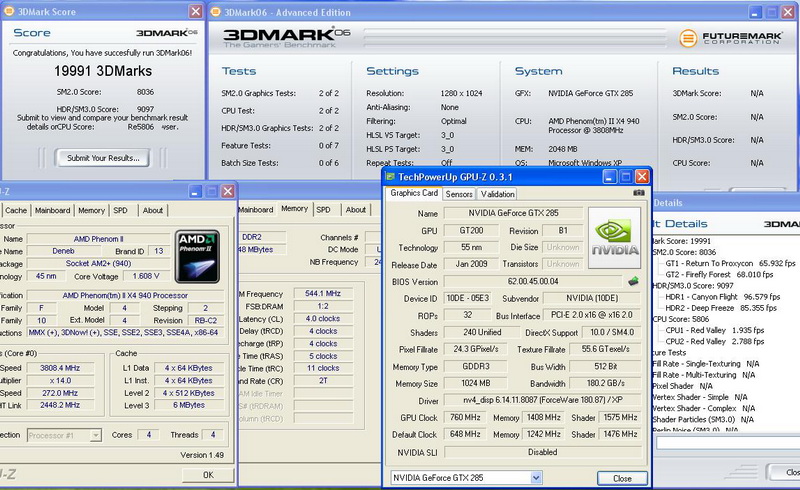The height and width of the screenshot is (490, 800).
Task: Click the GPU-Z title bar icon
Action: [390, 177]
